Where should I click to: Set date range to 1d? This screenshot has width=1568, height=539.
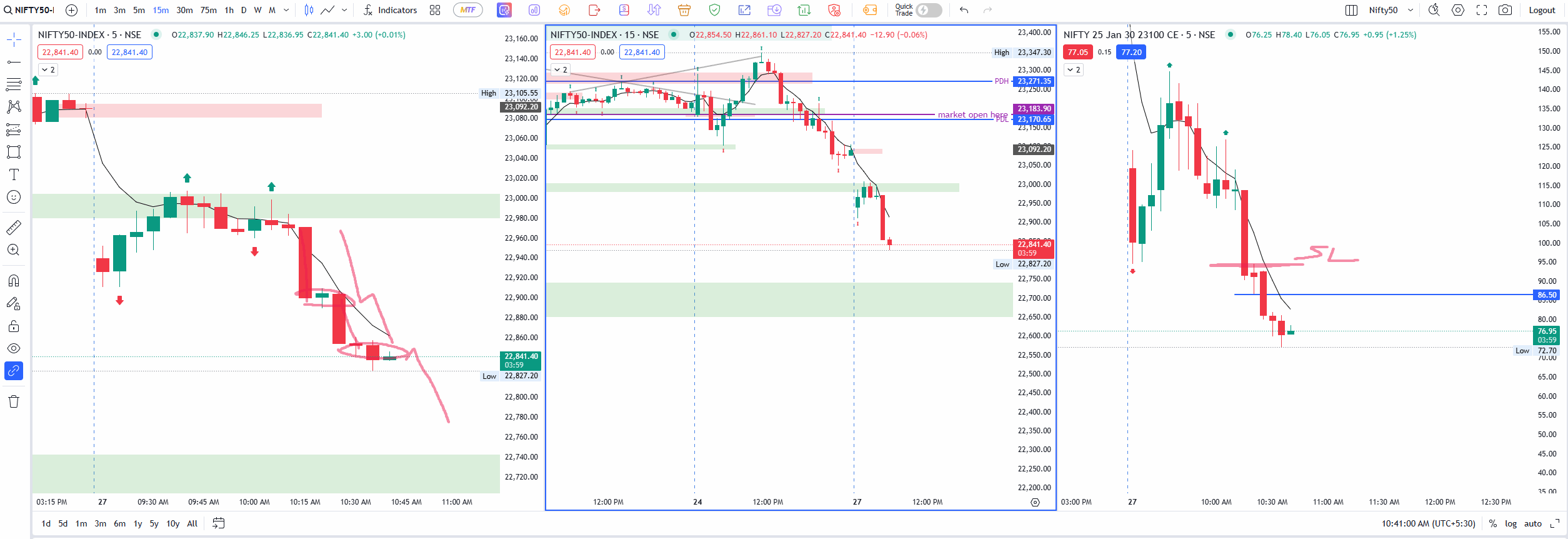click(x=46, y=524)
